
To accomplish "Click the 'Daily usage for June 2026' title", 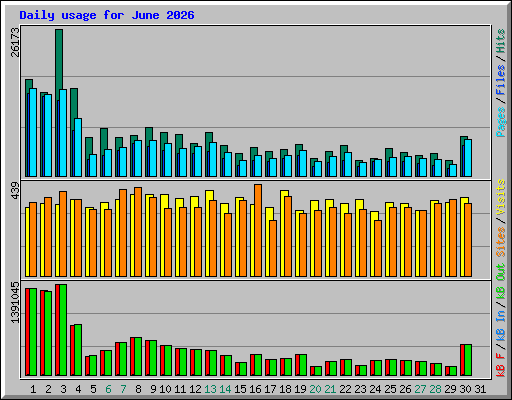I will [x=107, y=15].
